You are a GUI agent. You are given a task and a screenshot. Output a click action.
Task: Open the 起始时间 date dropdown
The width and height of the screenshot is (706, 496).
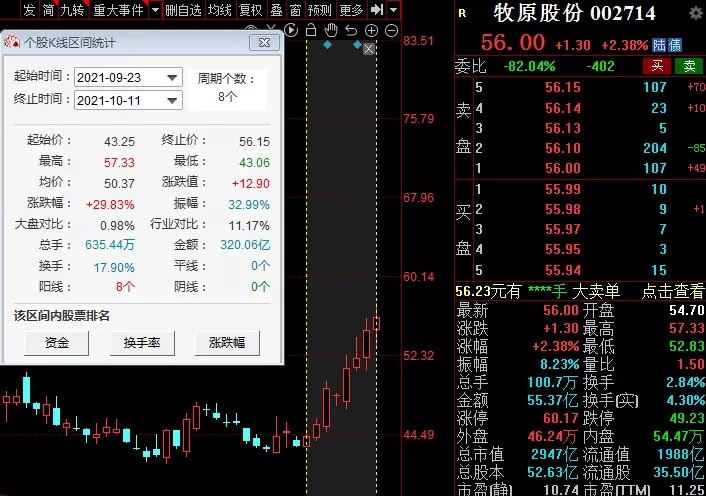click(x=172, y=77)
